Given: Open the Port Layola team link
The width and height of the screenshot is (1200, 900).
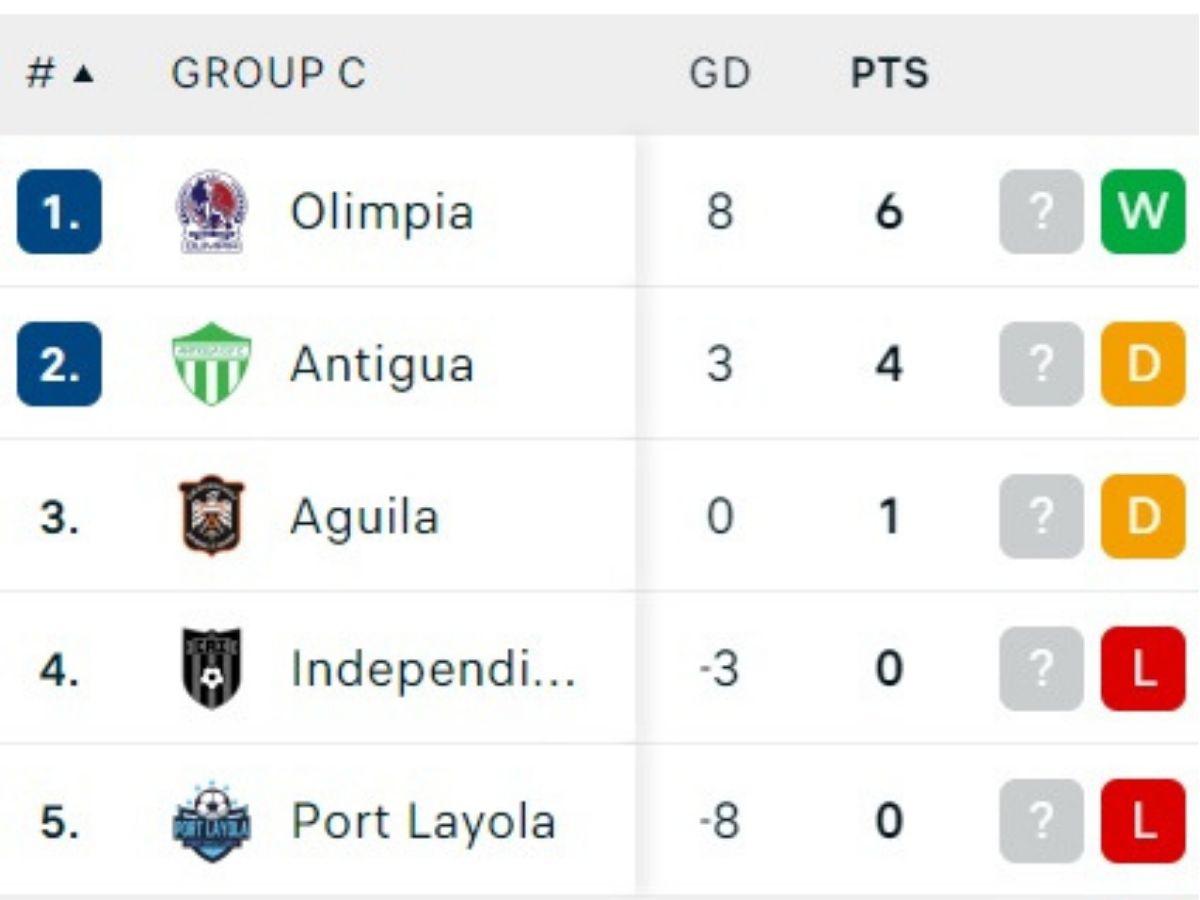Looking at the screenshot, I should (x=423, y=821).
